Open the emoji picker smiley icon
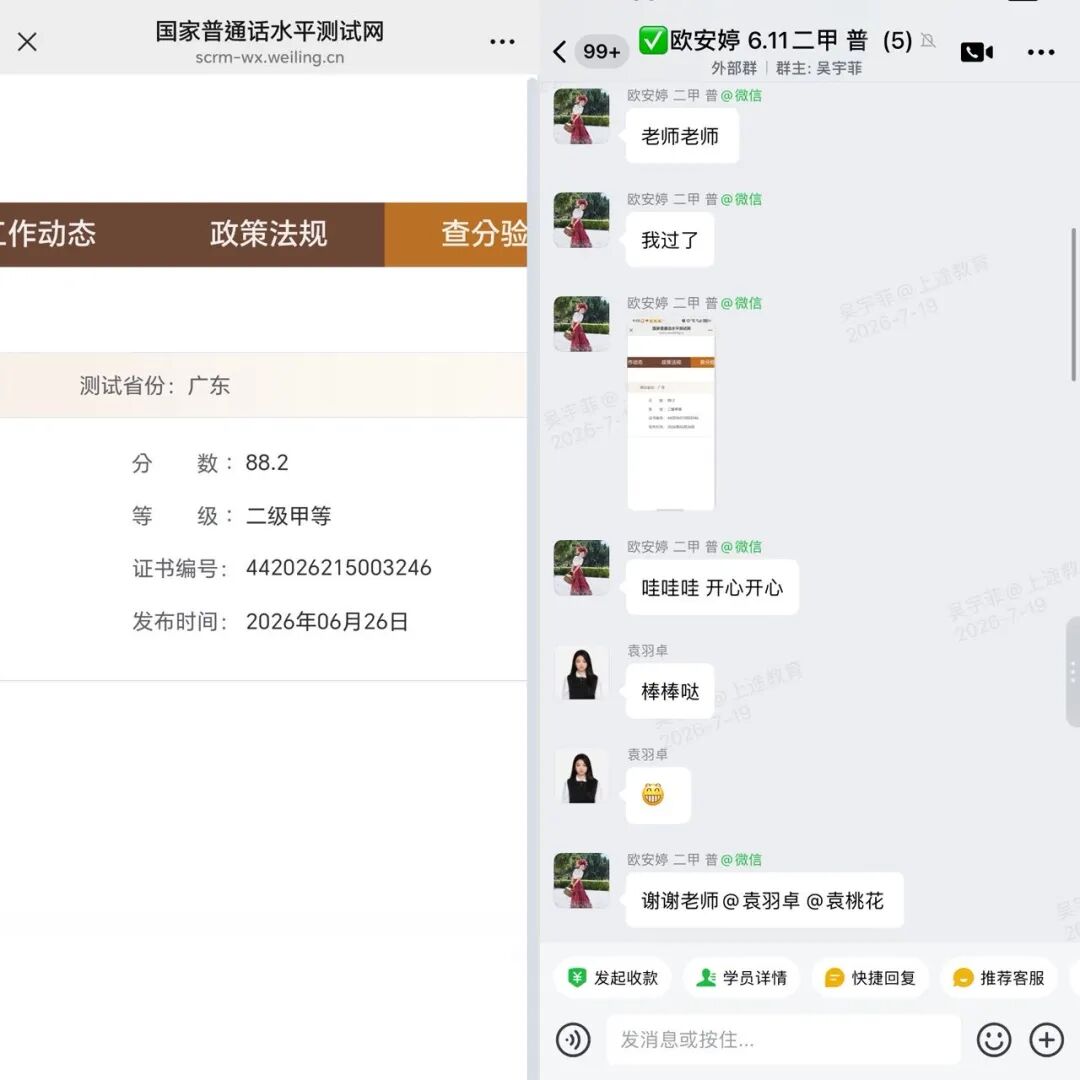The width and height of the screenshot is (1080, 1080). 993,1039
